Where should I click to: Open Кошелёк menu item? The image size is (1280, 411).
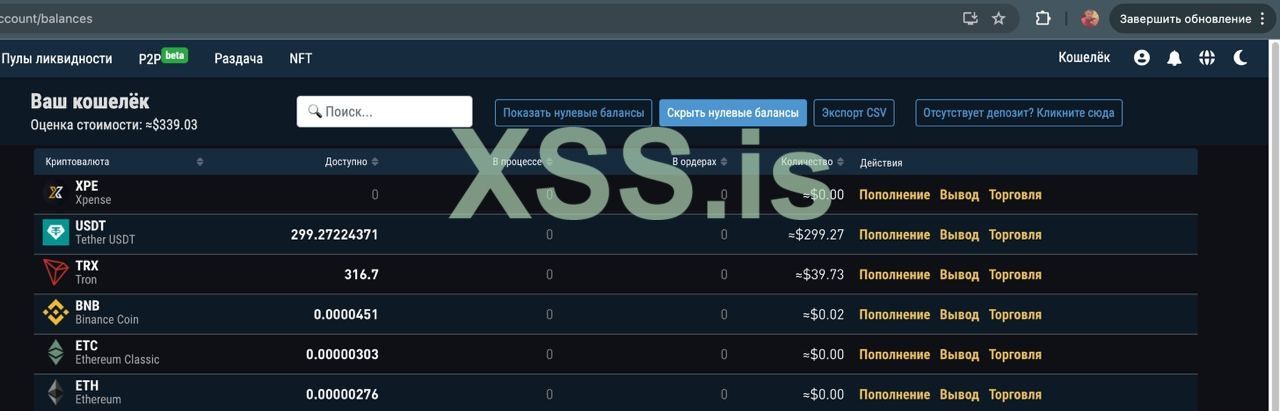(x=1084, y=58)
